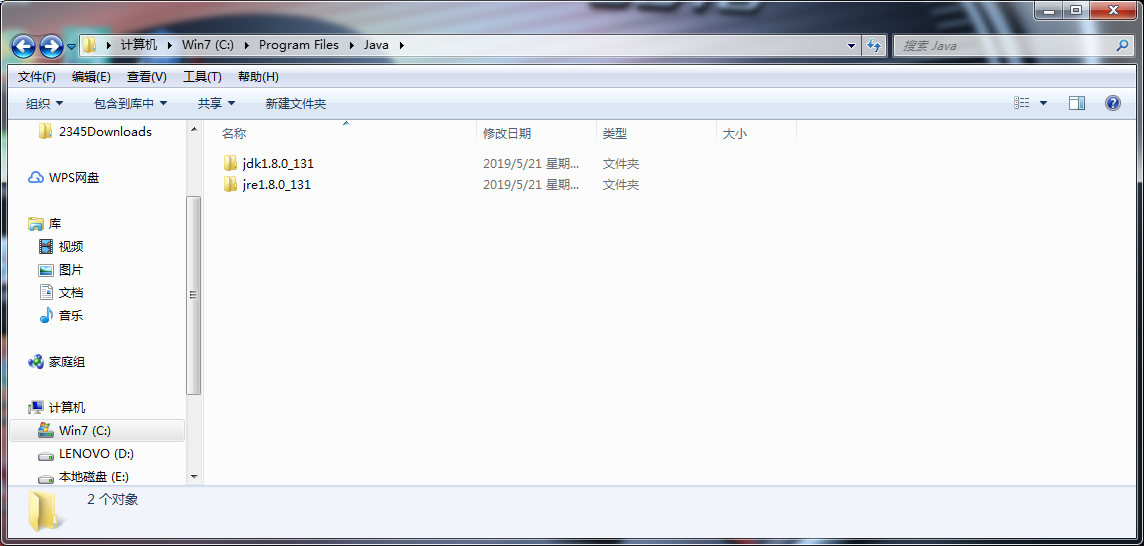Click the folder icon in address bar
This screenshot has height=546, width=1144.
(x=89, y=45)
